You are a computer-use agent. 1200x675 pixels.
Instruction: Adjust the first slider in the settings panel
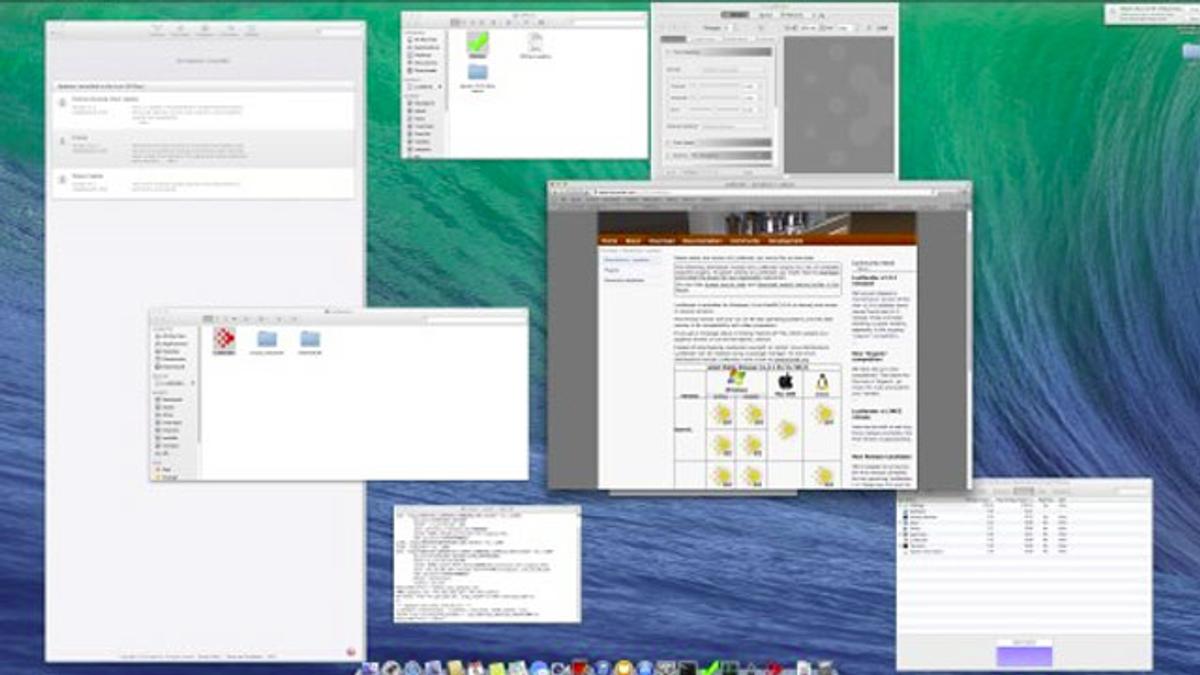coord(716,87)
